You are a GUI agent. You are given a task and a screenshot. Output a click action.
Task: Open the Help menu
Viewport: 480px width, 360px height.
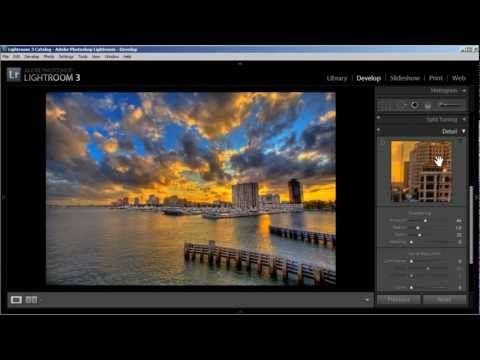click(127, 57)
